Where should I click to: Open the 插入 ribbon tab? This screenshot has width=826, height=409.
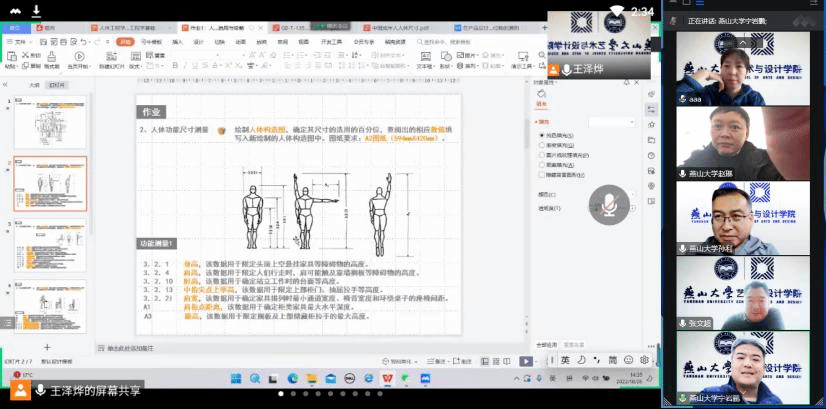(177, 42)
